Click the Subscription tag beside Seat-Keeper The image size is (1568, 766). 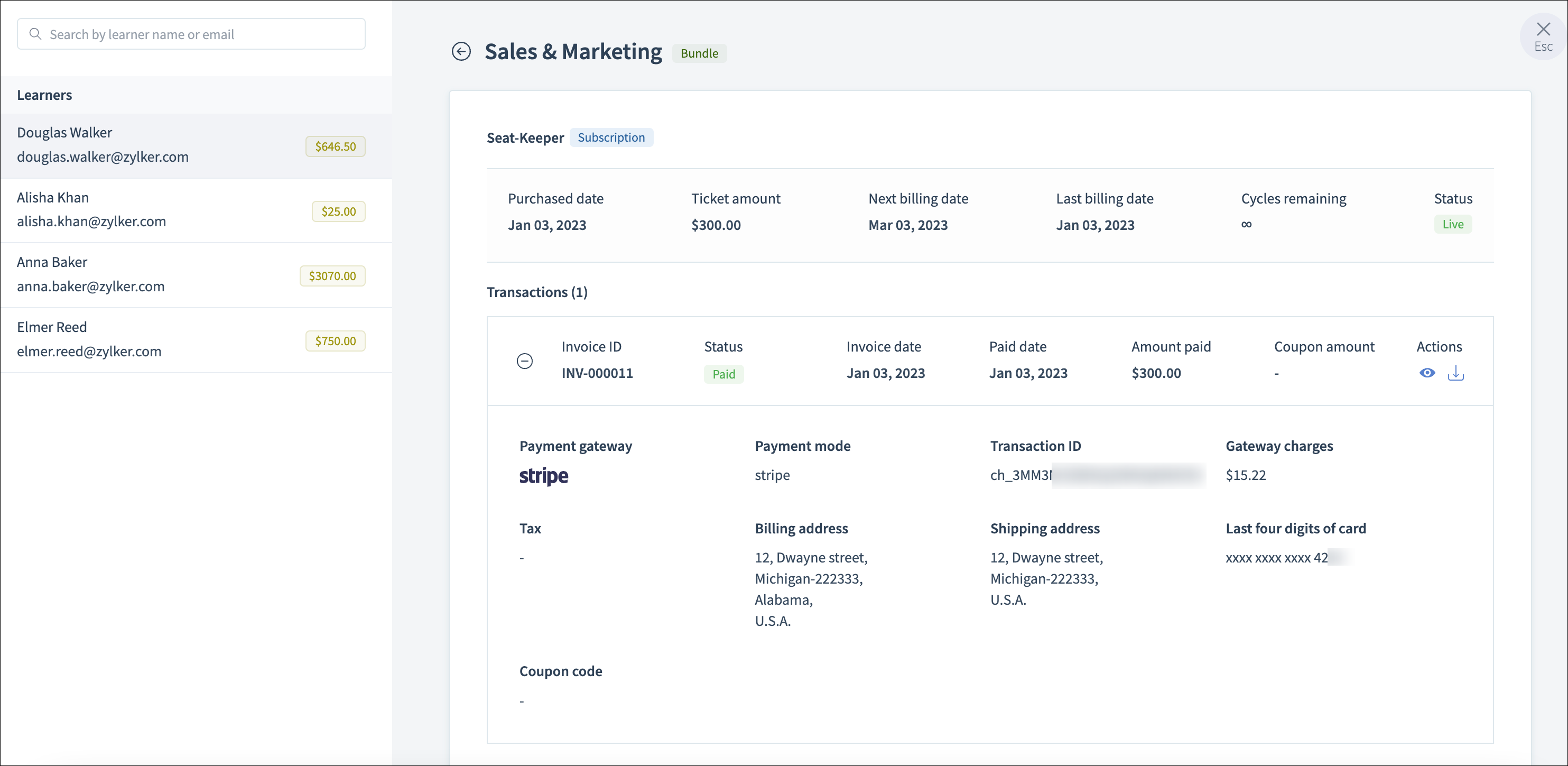click(x=610, y=137)
